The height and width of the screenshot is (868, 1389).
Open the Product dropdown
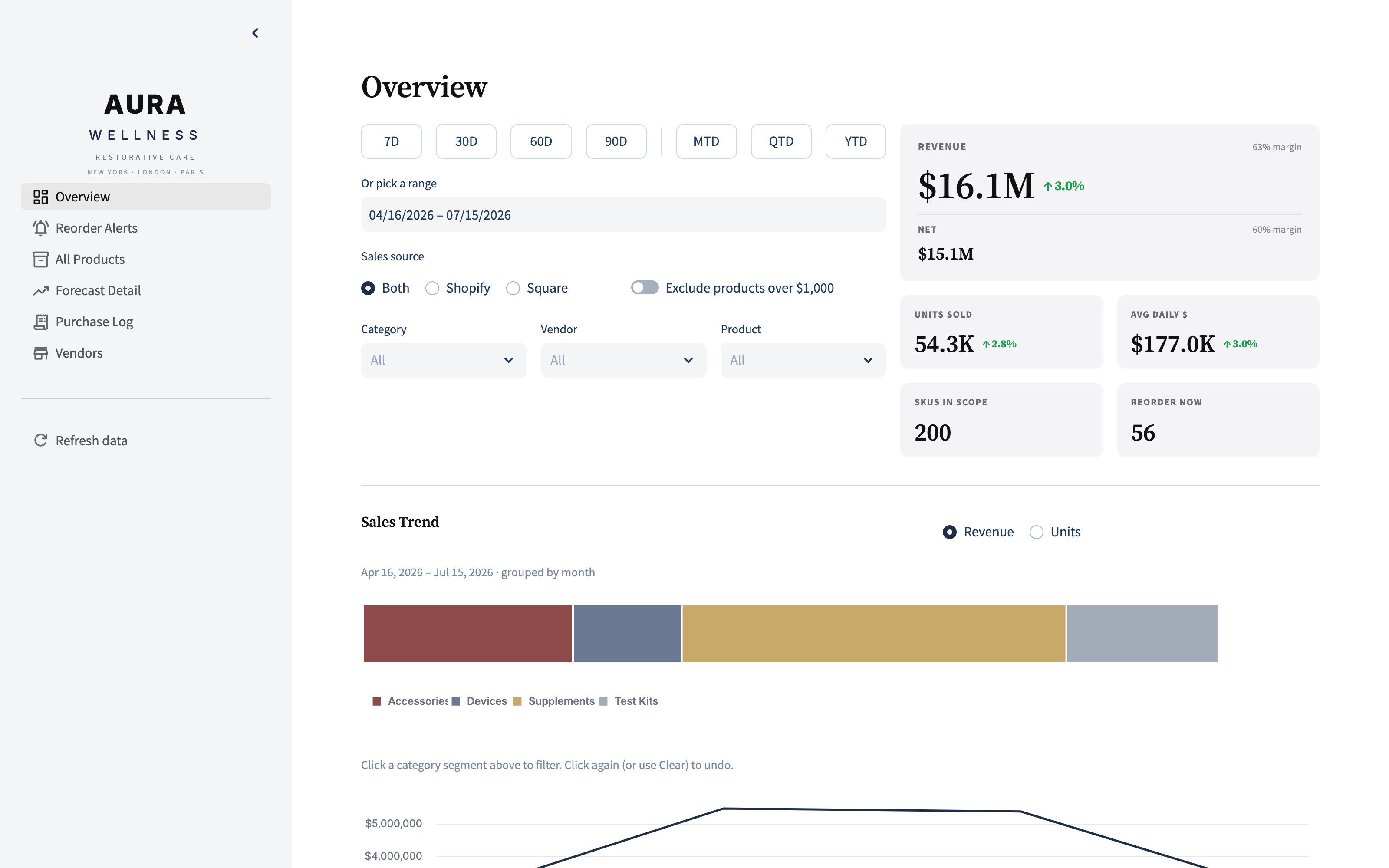803,360
